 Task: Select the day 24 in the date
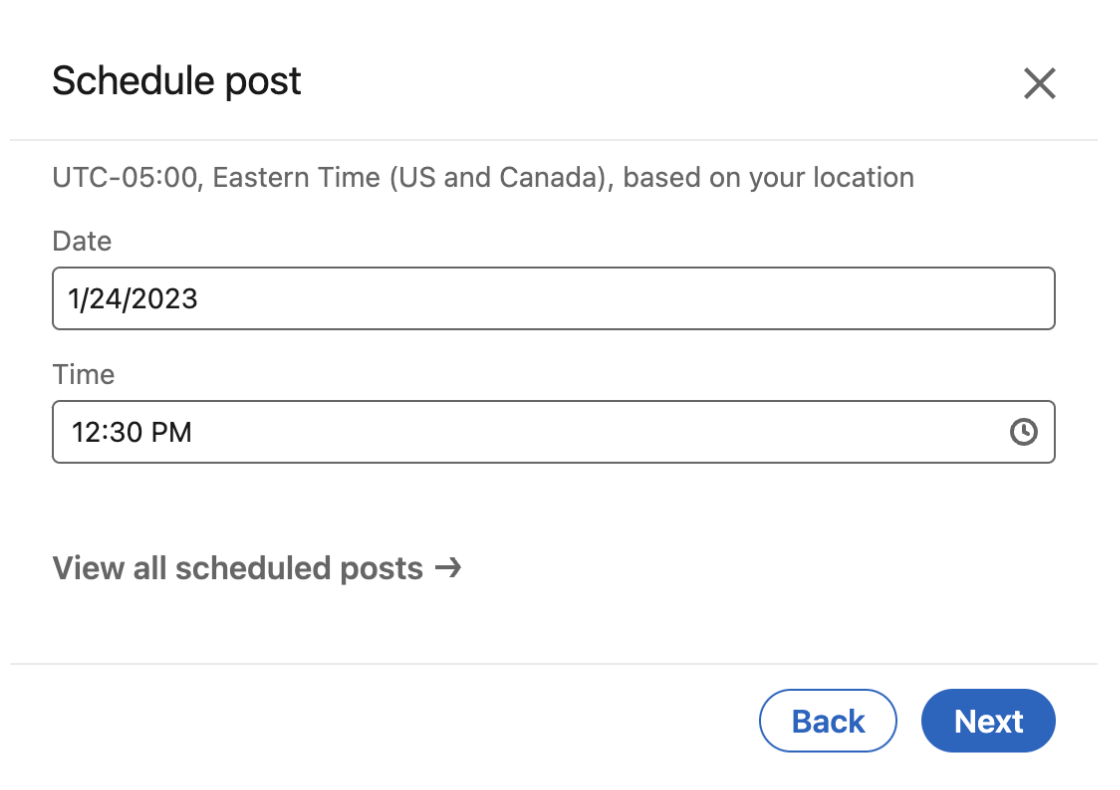(105, 299)
